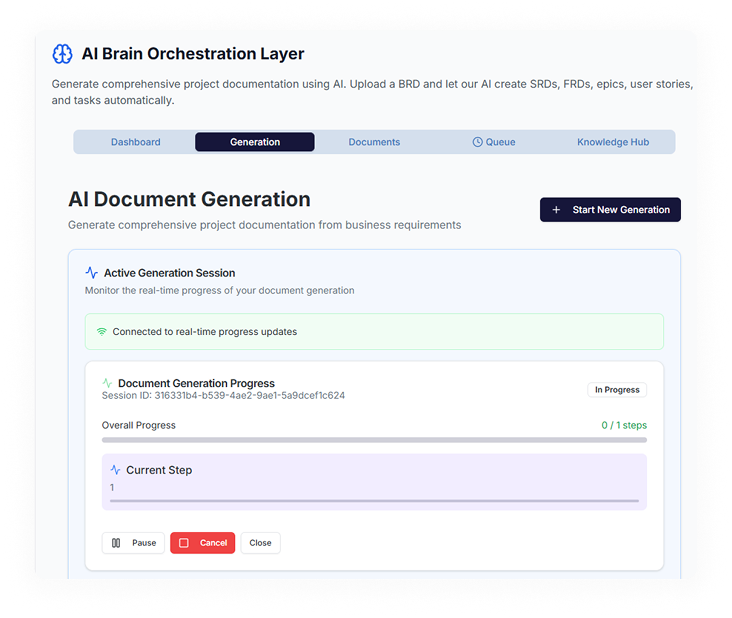Click the 'Document Generation Progress' heading
The image size is (732, 618).
[196, 383]
